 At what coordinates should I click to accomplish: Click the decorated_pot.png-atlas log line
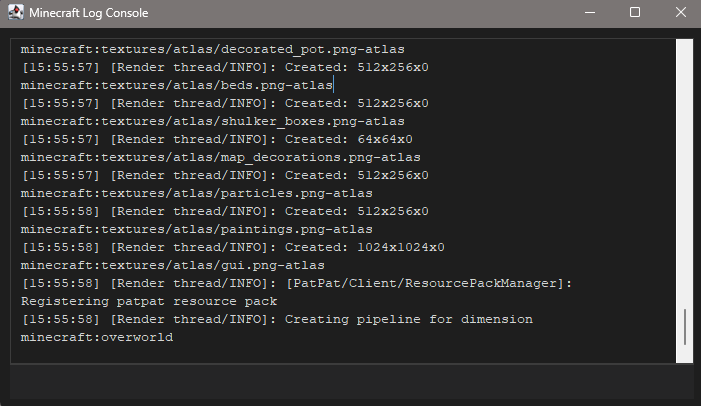212,49
